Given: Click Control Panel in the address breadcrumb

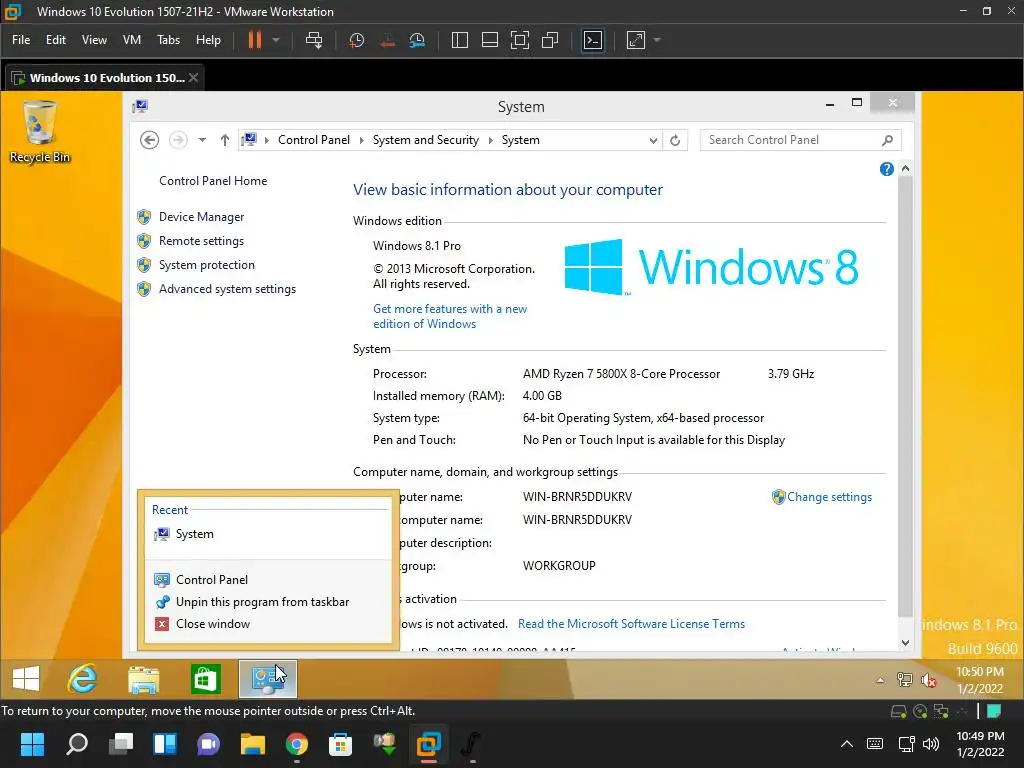Looking at the screenshot, I should pyautogui.click(x=313, y=140).
